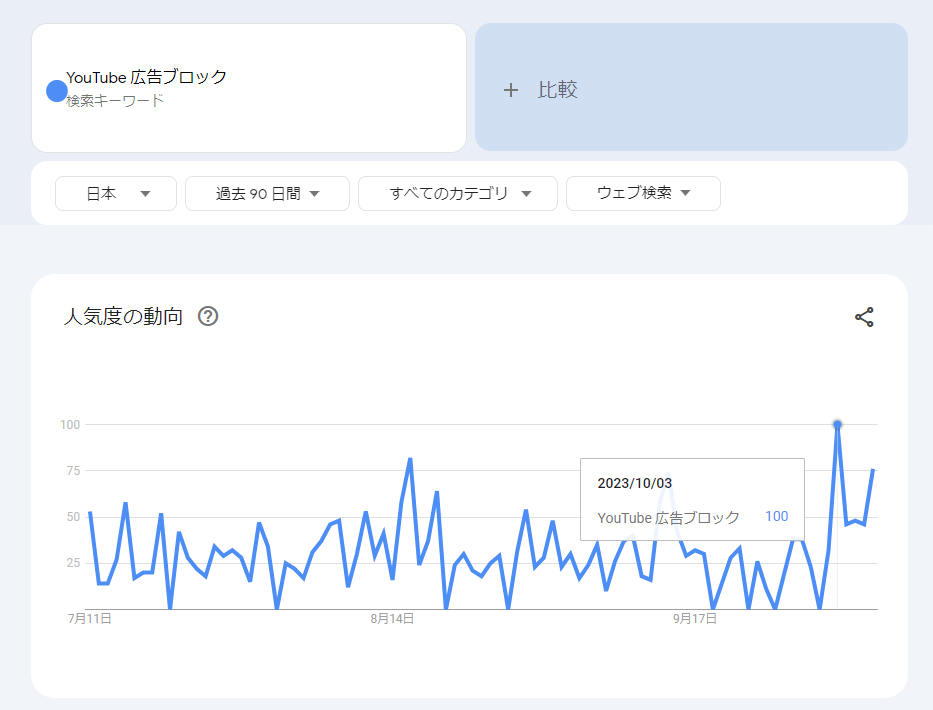
Task: Open the 日本 region dropdown
Action: 116,193
